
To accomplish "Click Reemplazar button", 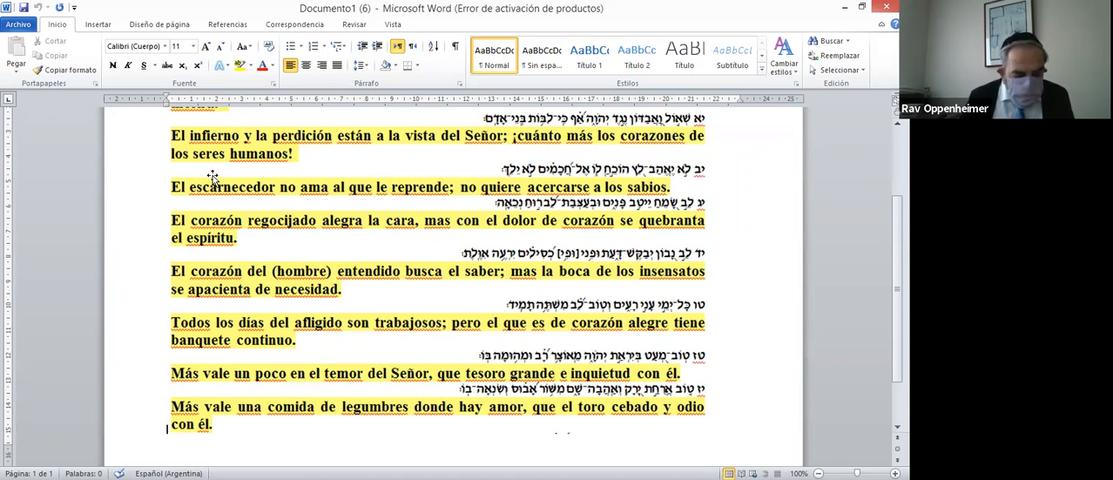I will click(834, 55).
